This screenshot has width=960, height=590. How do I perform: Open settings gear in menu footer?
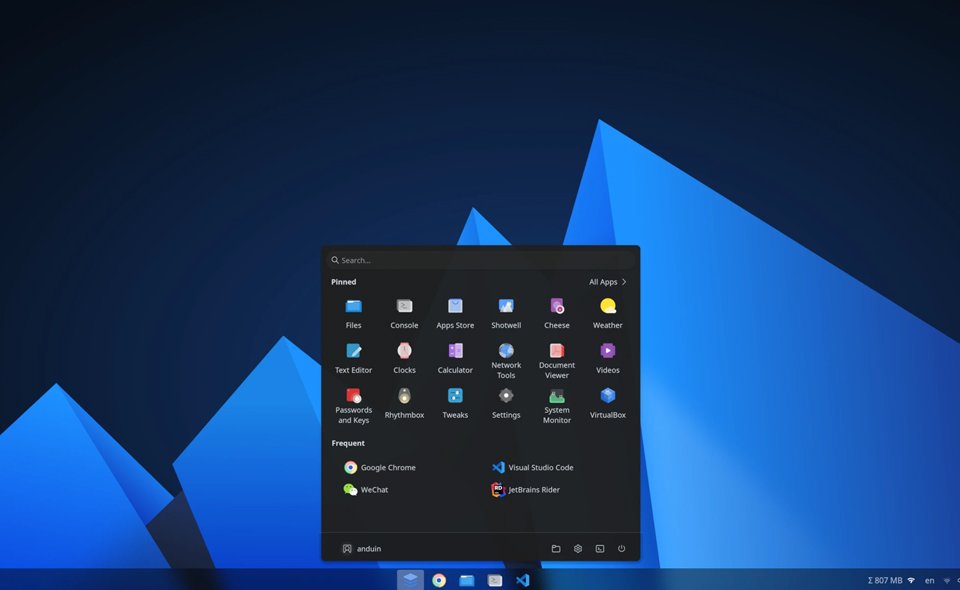pos(578,549)
